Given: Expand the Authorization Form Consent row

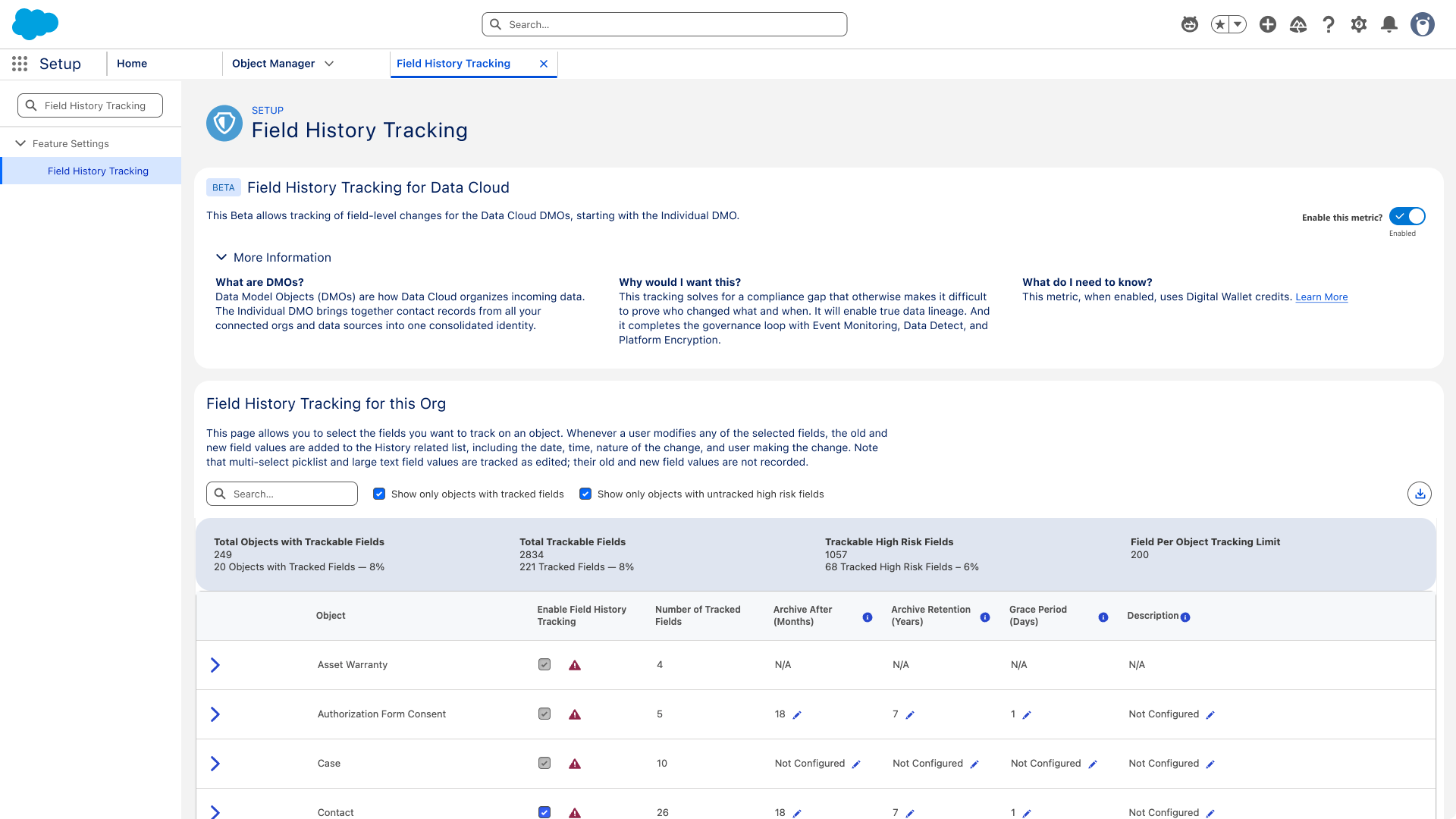Looking at the screenshot, I should [x=215, y=714].
